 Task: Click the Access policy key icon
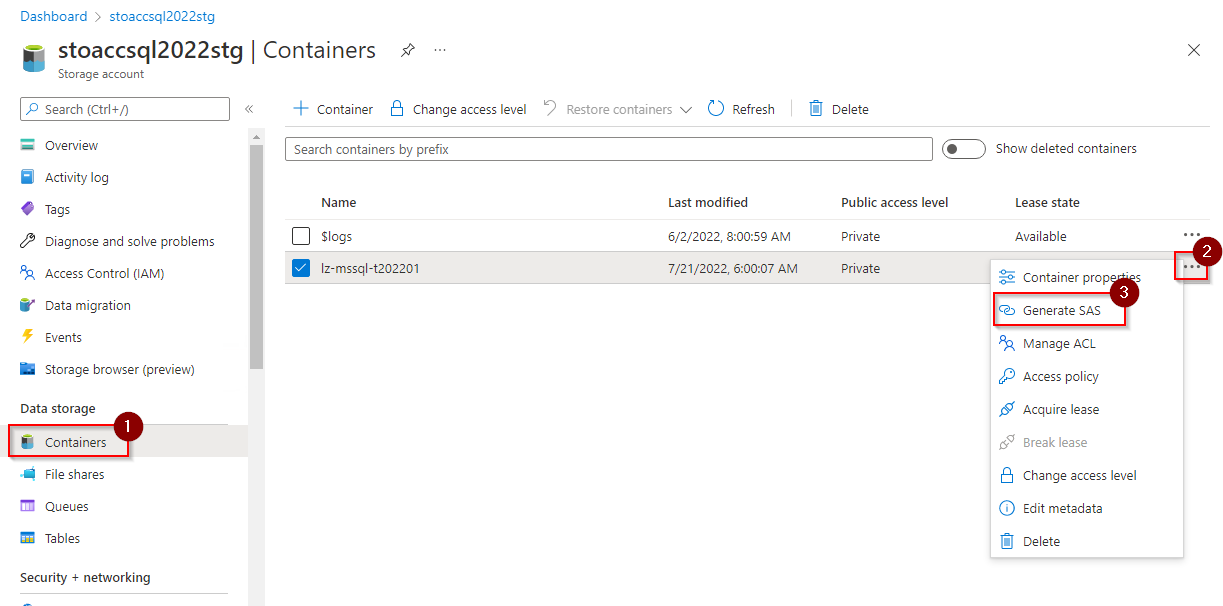pyautogui.click(x=1007, y=377)
